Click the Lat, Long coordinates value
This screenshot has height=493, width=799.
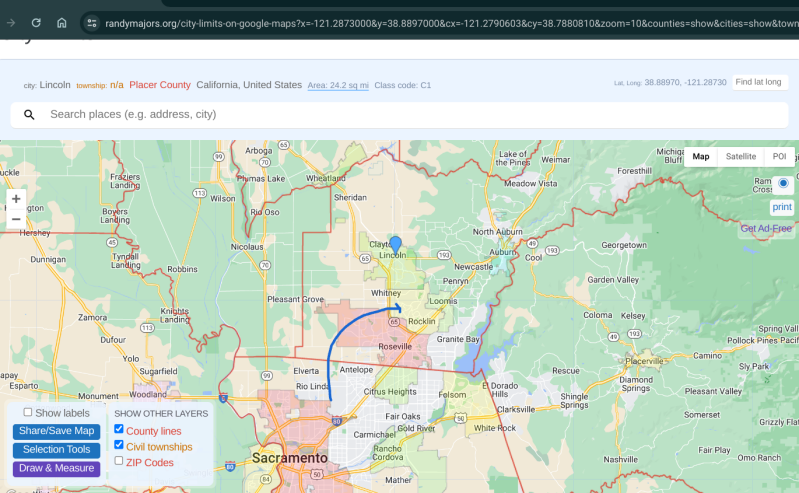click(685, 82)
